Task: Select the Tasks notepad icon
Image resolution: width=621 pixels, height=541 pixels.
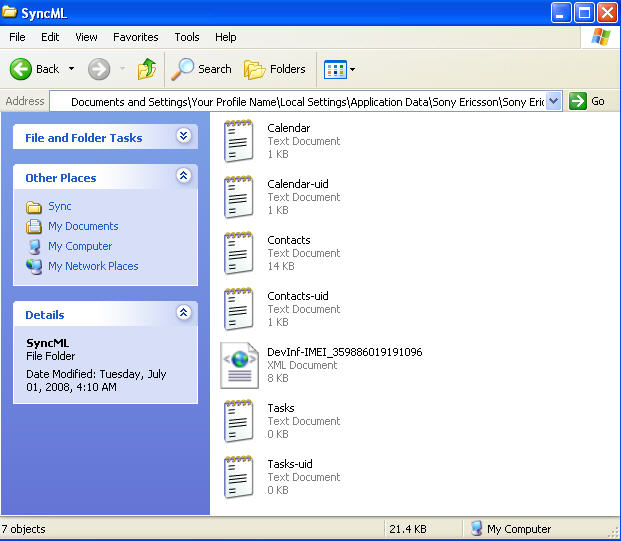Action: 239,421
